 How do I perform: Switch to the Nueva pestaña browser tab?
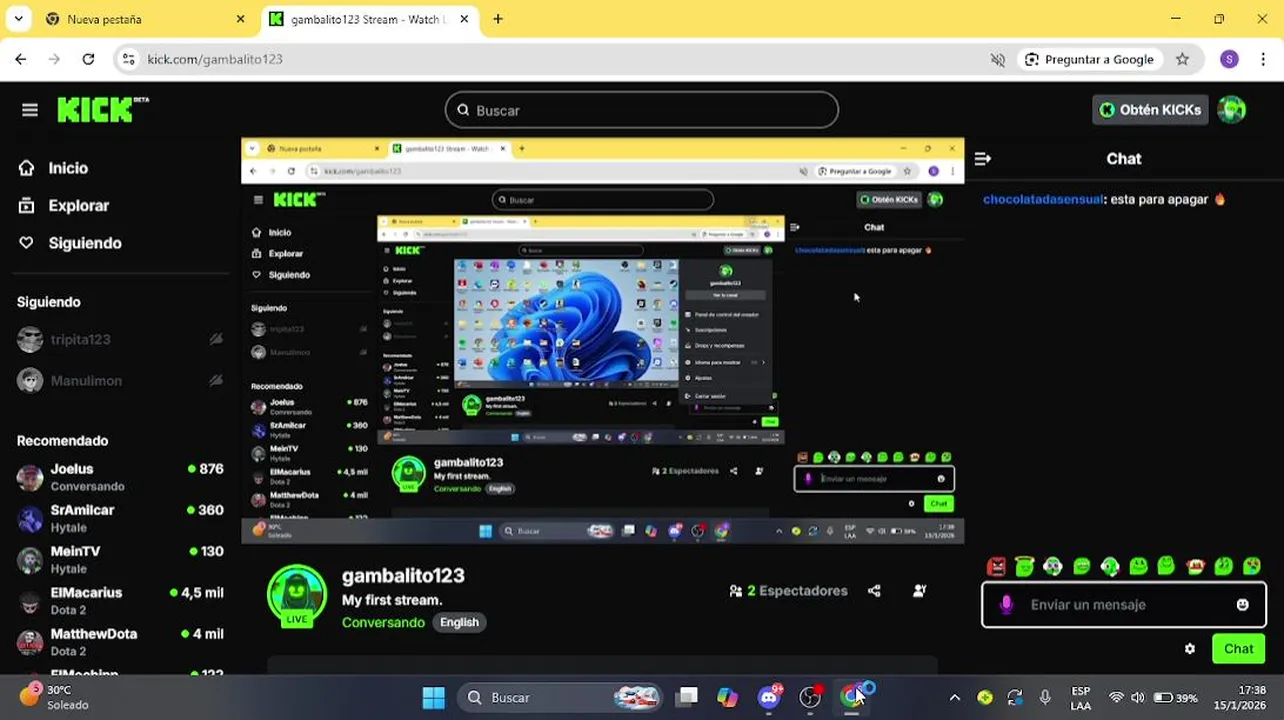147,19
